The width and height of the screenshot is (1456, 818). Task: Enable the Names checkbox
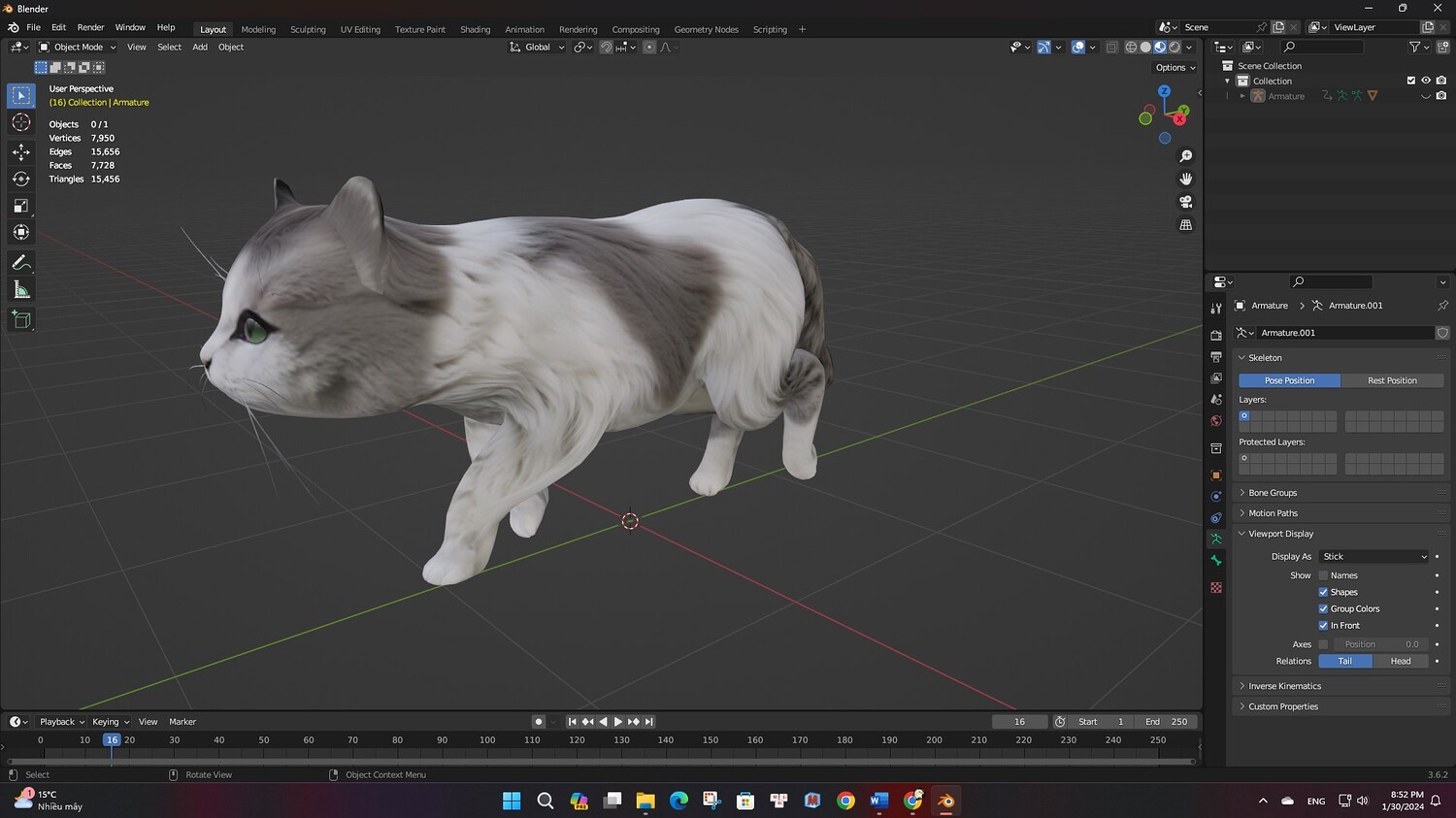[1323, 575]
